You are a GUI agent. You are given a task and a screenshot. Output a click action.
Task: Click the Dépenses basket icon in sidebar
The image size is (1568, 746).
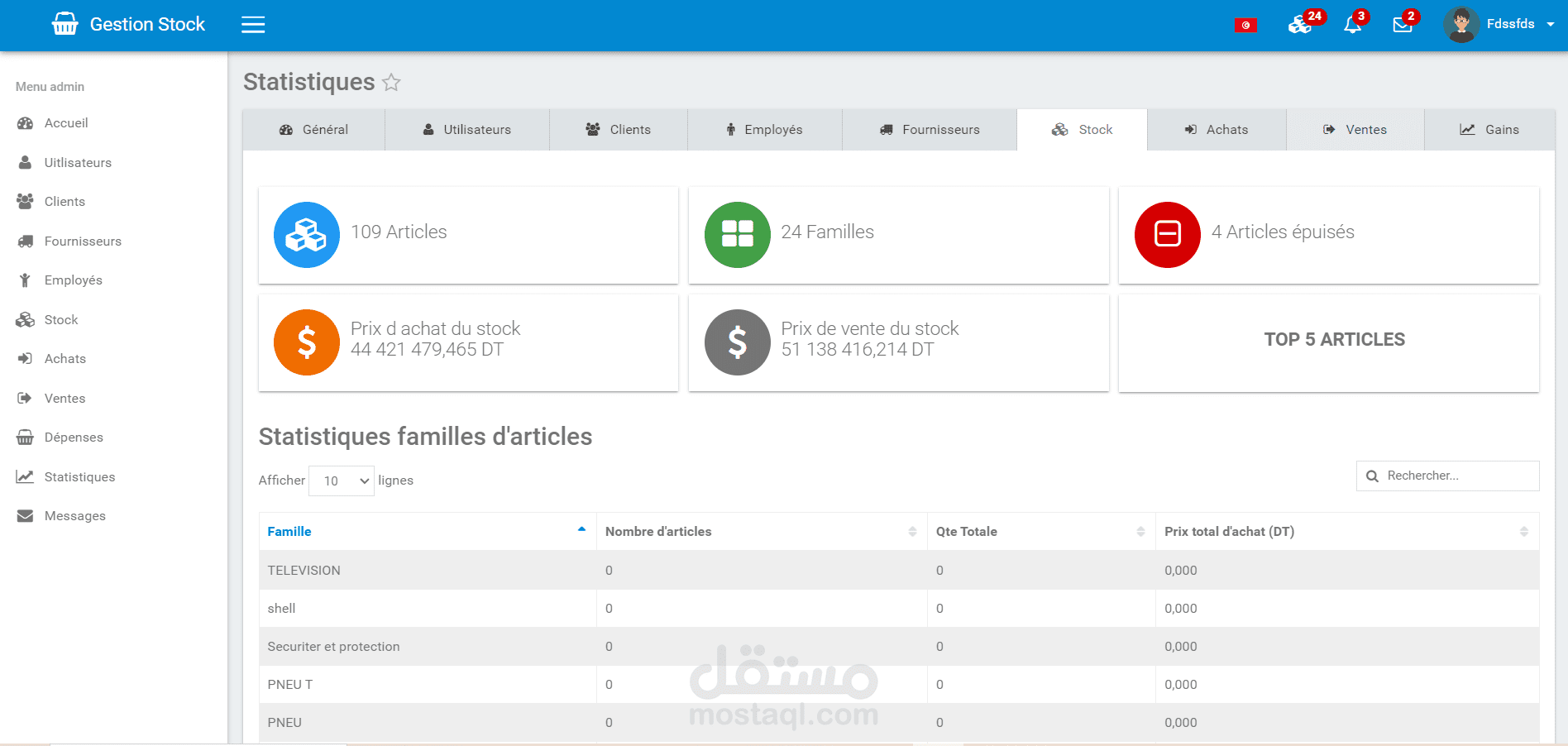tap(26, 438)
